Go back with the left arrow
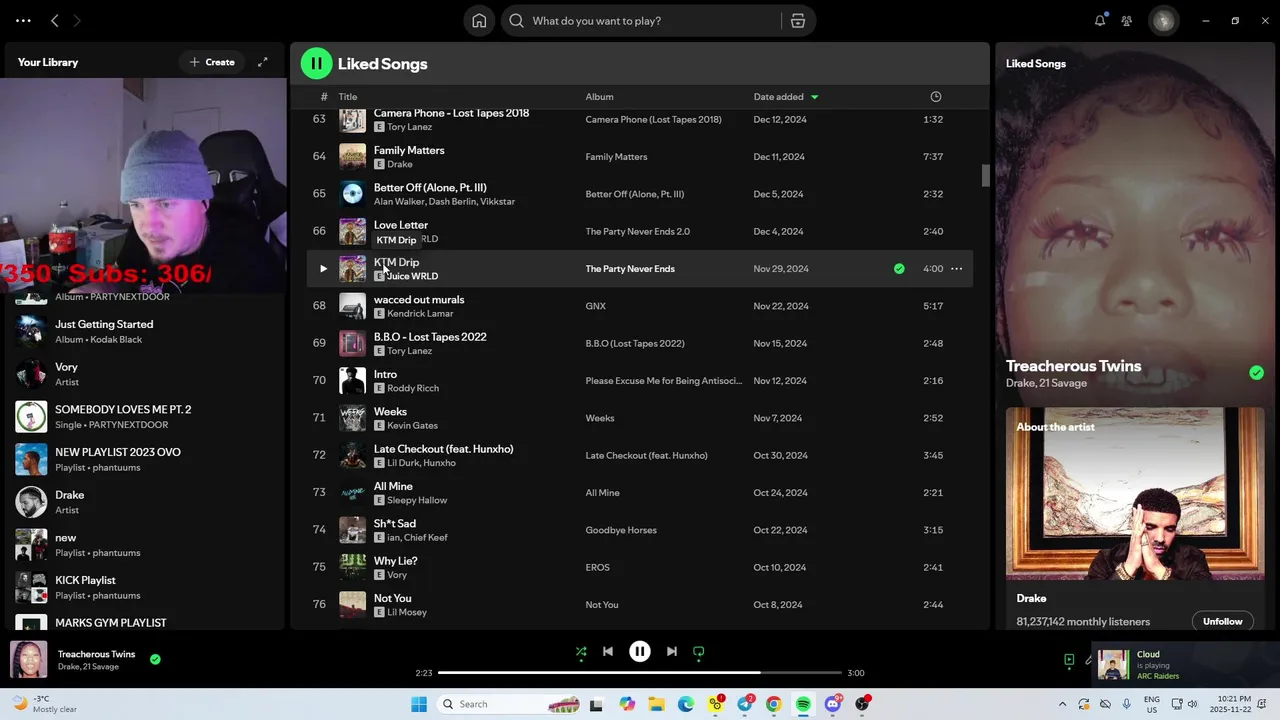The width and height of the screenshot is (1280, 720). pyautogui.click(x=55, y=21)
